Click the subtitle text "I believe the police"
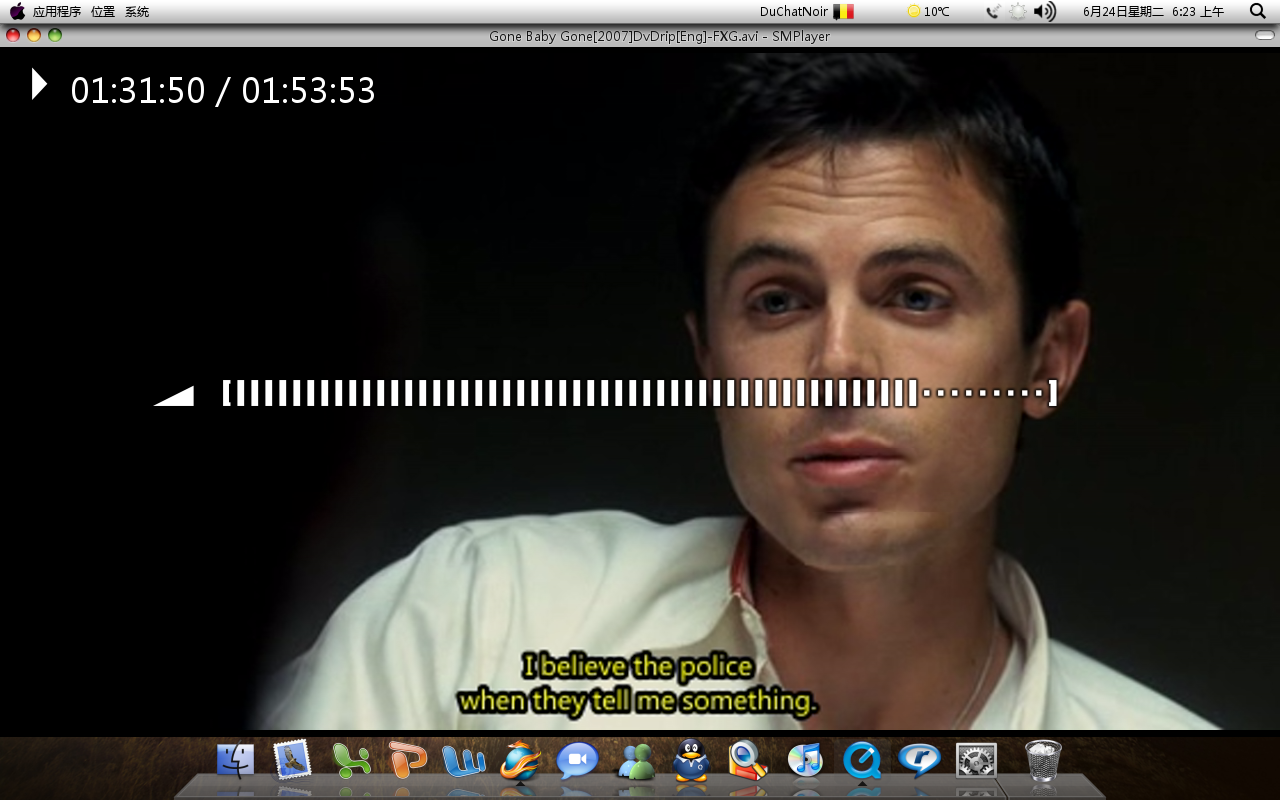 [x=638, y=666]
